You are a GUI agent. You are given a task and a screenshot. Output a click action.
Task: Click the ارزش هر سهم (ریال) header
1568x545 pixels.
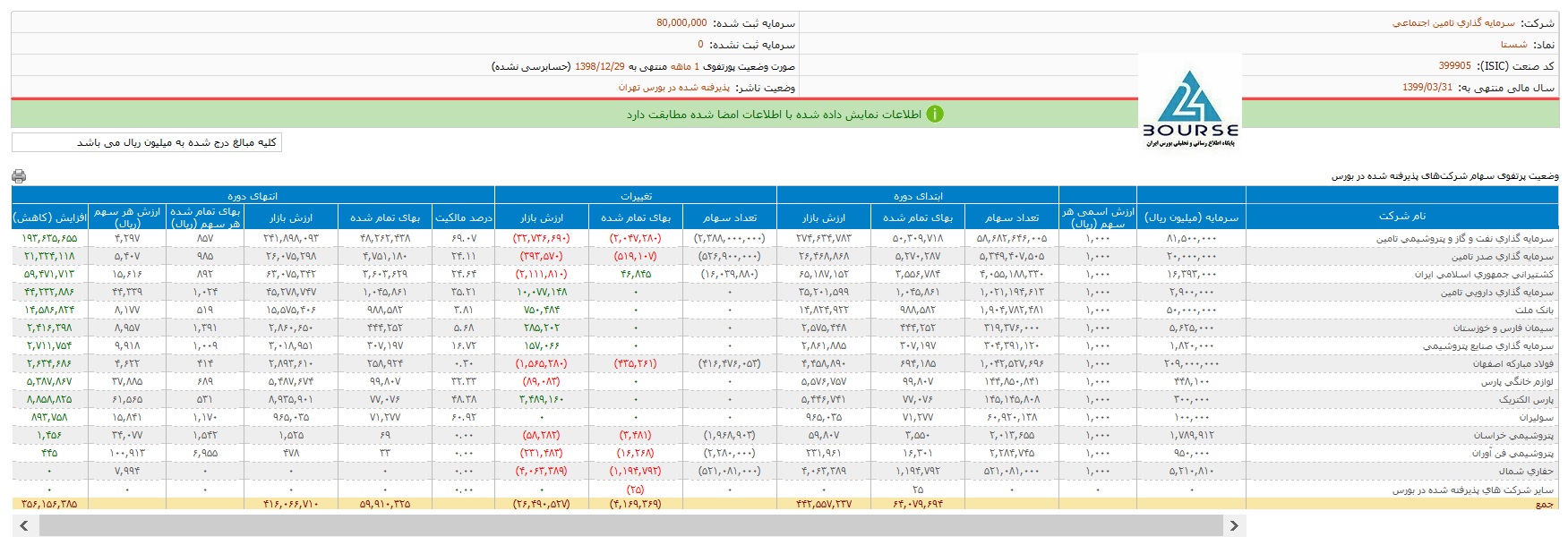tap(127, 217)
